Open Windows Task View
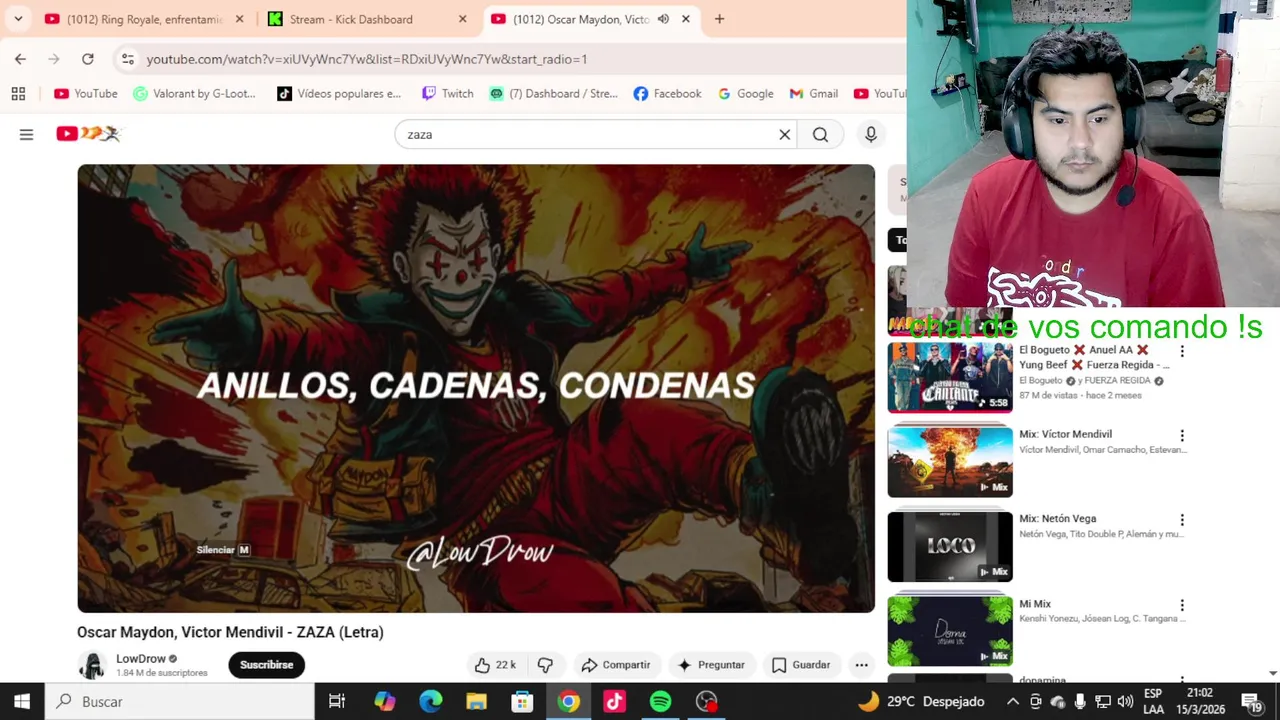1280x720 pixels. [x=337, y=701]
